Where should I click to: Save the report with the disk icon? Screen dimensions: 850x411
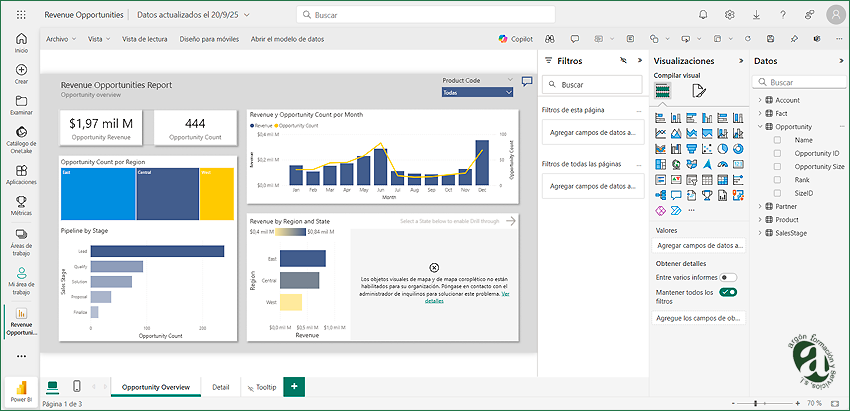click(770, 39)
